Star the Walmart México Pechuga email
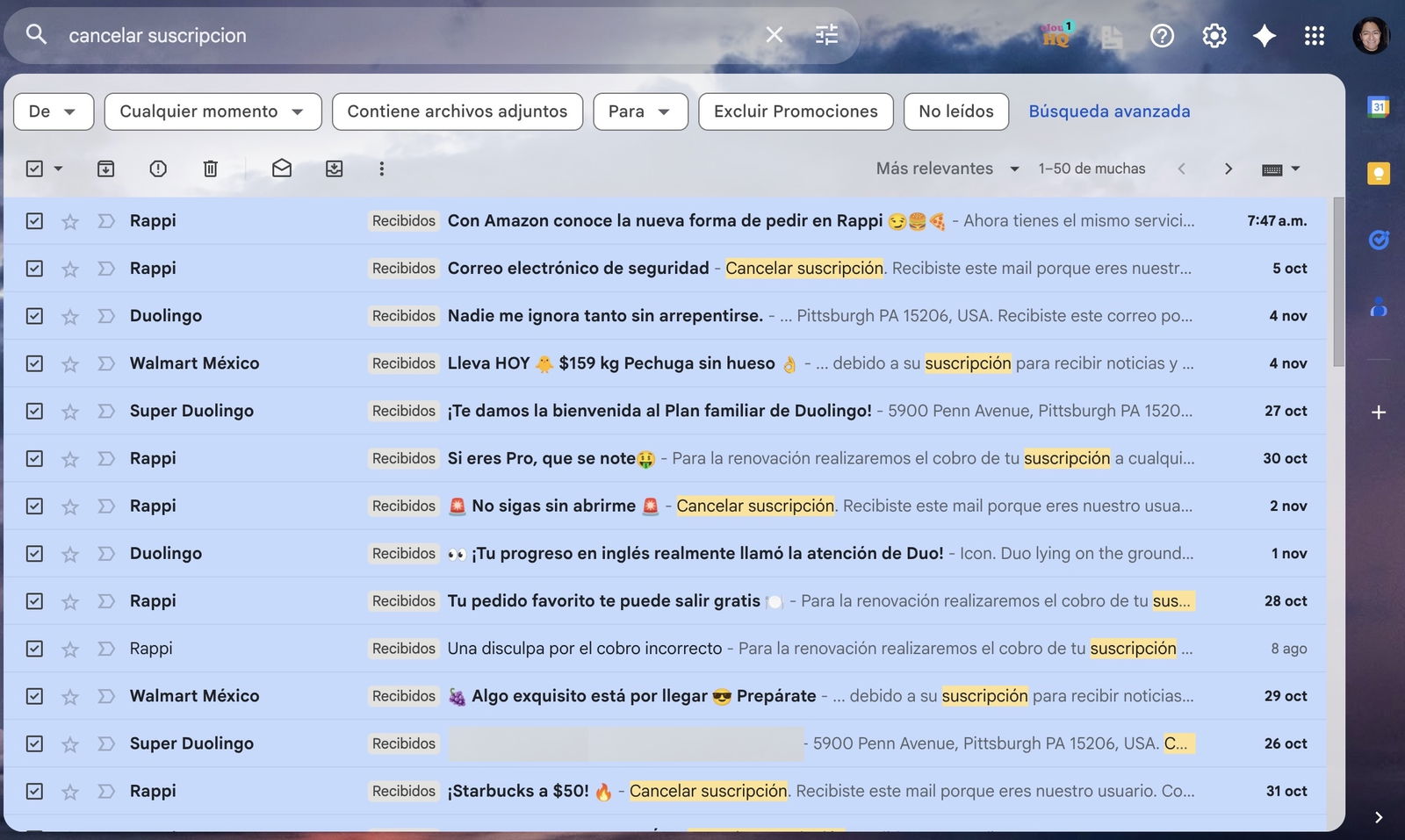This screenshot has height=840, width=1405. [x=69, y=363]
